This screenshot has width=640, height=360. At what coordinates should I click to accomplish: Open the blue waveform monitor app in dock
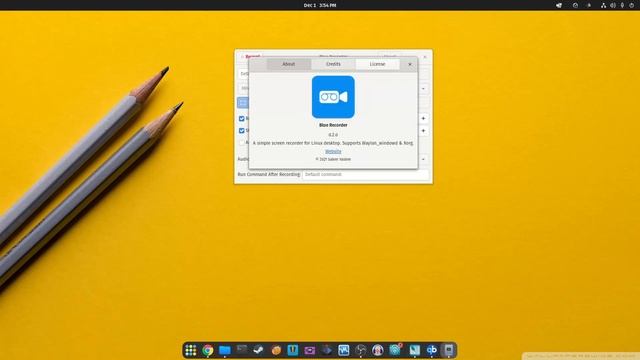click(344, 350)
